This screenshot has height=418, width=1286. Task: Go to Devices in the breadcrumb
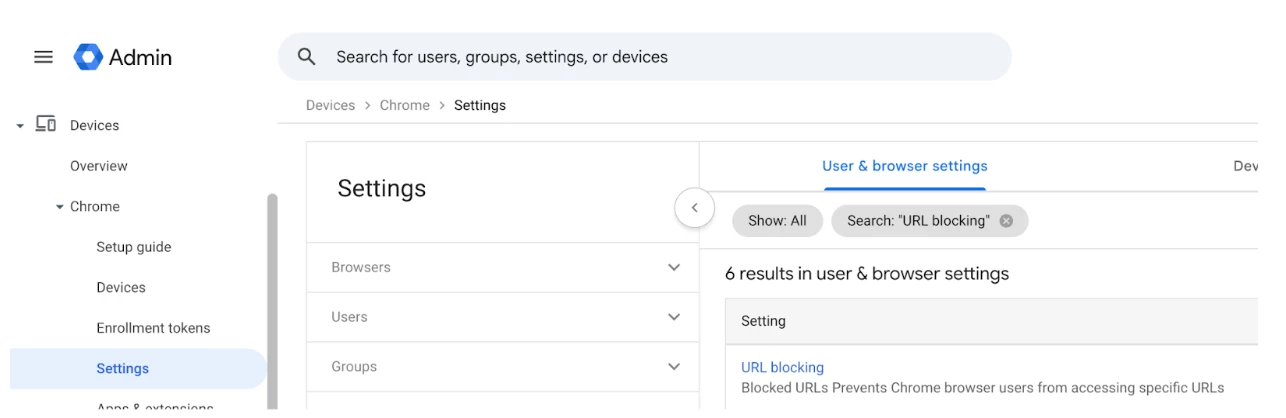click(x=330, y=105)
